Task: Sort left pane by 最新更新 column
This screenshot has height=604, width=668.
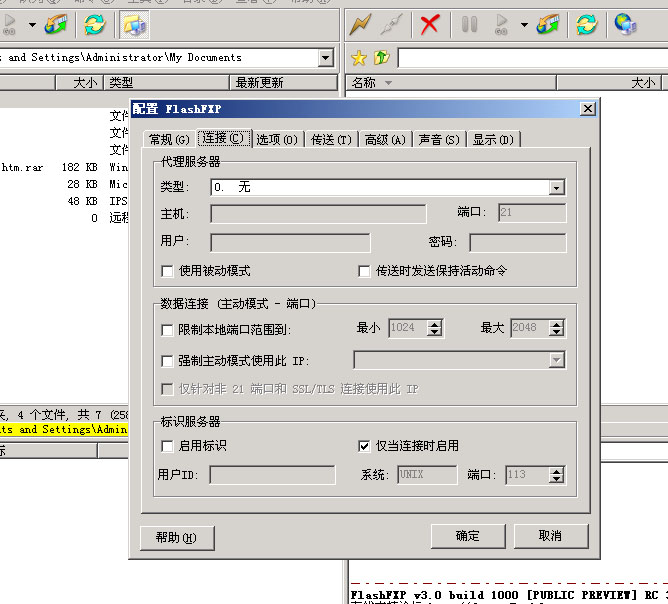Action: coord(284,83)
